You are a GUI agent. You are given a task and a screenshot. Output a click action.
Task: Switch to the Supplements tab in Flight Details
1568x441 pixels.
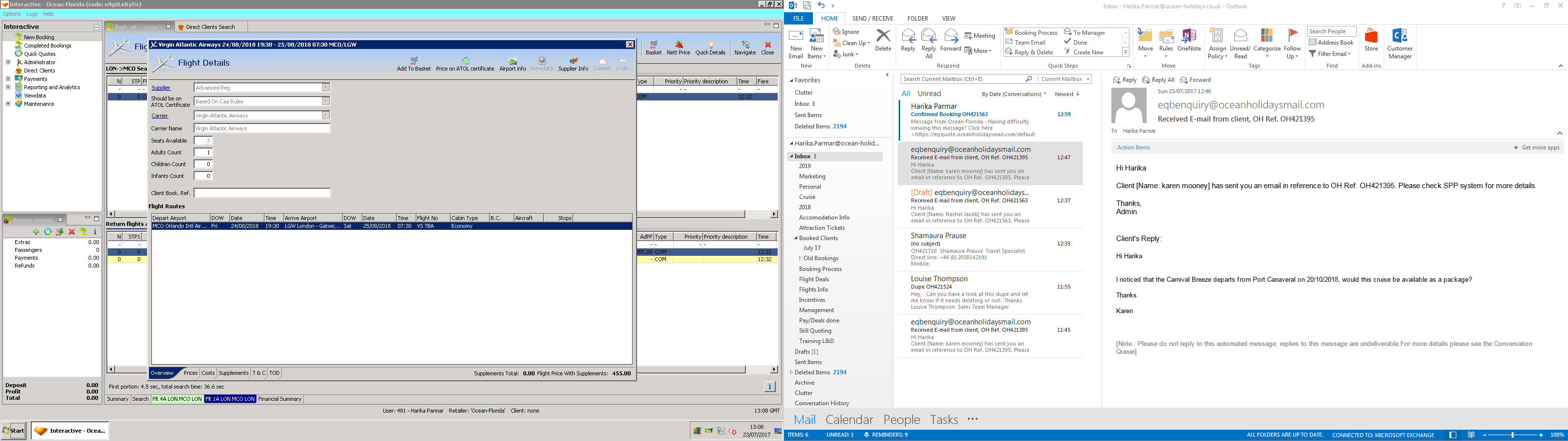[233, 373]
